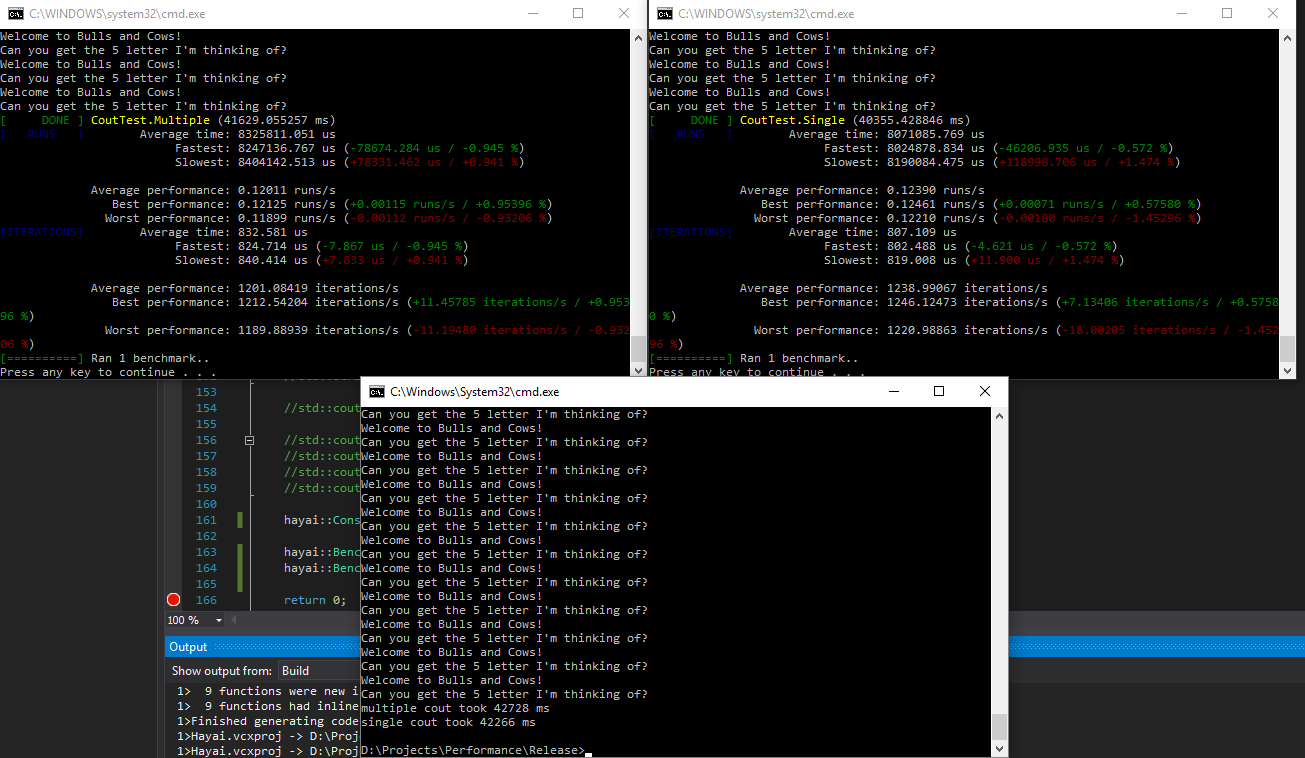Maximize the CoutTest.Multiple cmd window
The height and width of the screenshot is (758, 1305).
pos(578,14)
